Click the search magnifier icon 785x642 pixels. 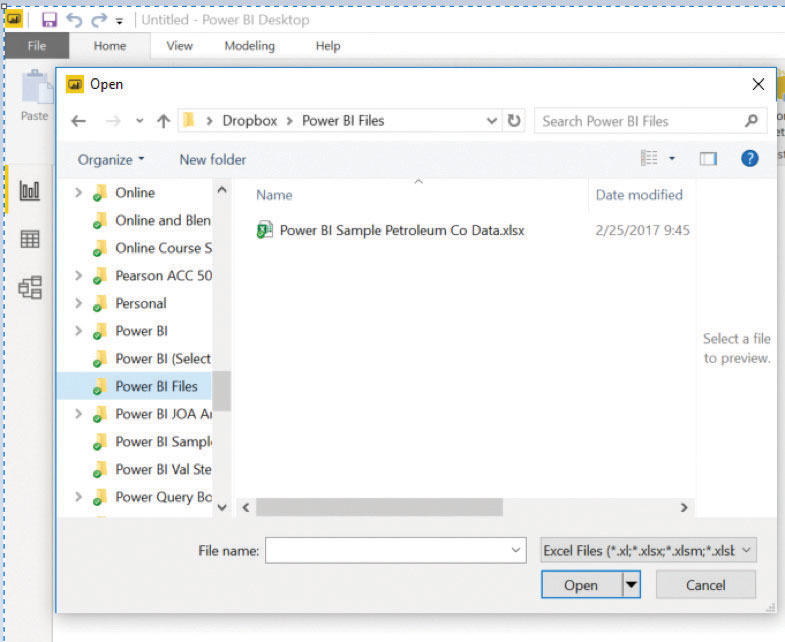pyautogui.click(x=751, y=121)
